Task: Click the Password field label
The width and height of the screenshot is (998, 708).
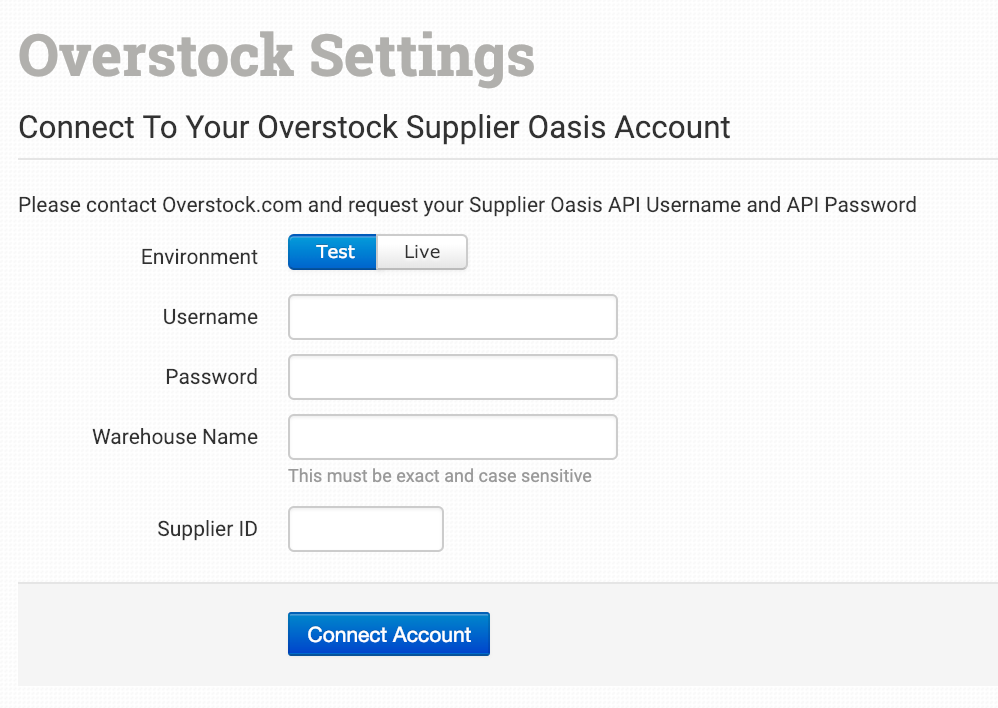Action: [211, 377]
